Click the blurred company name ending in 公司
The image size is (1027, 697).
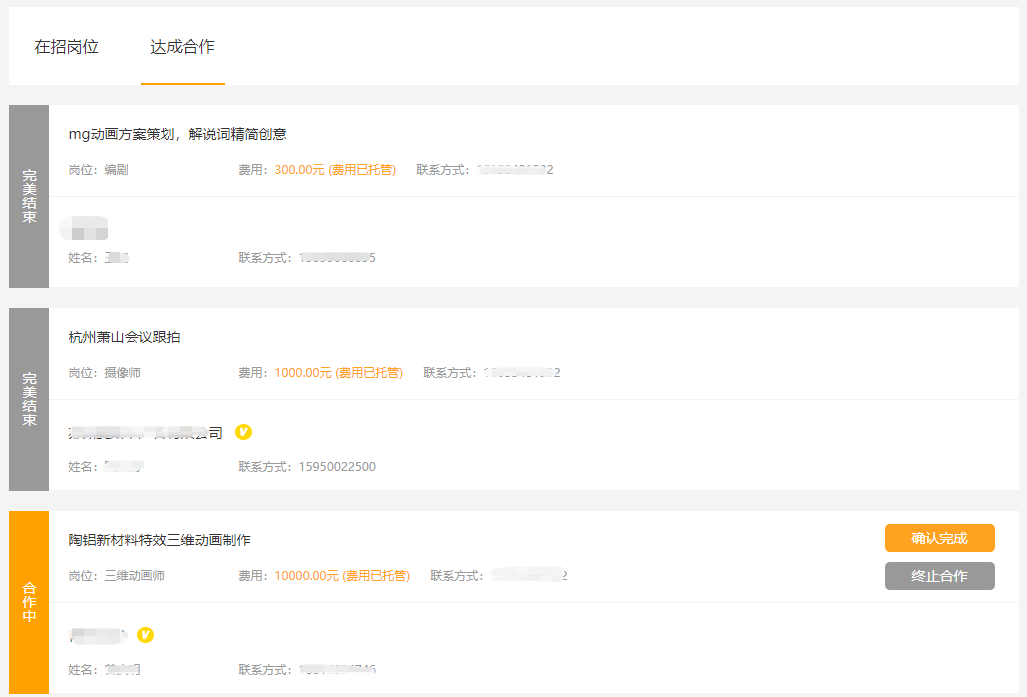point(145,432)
